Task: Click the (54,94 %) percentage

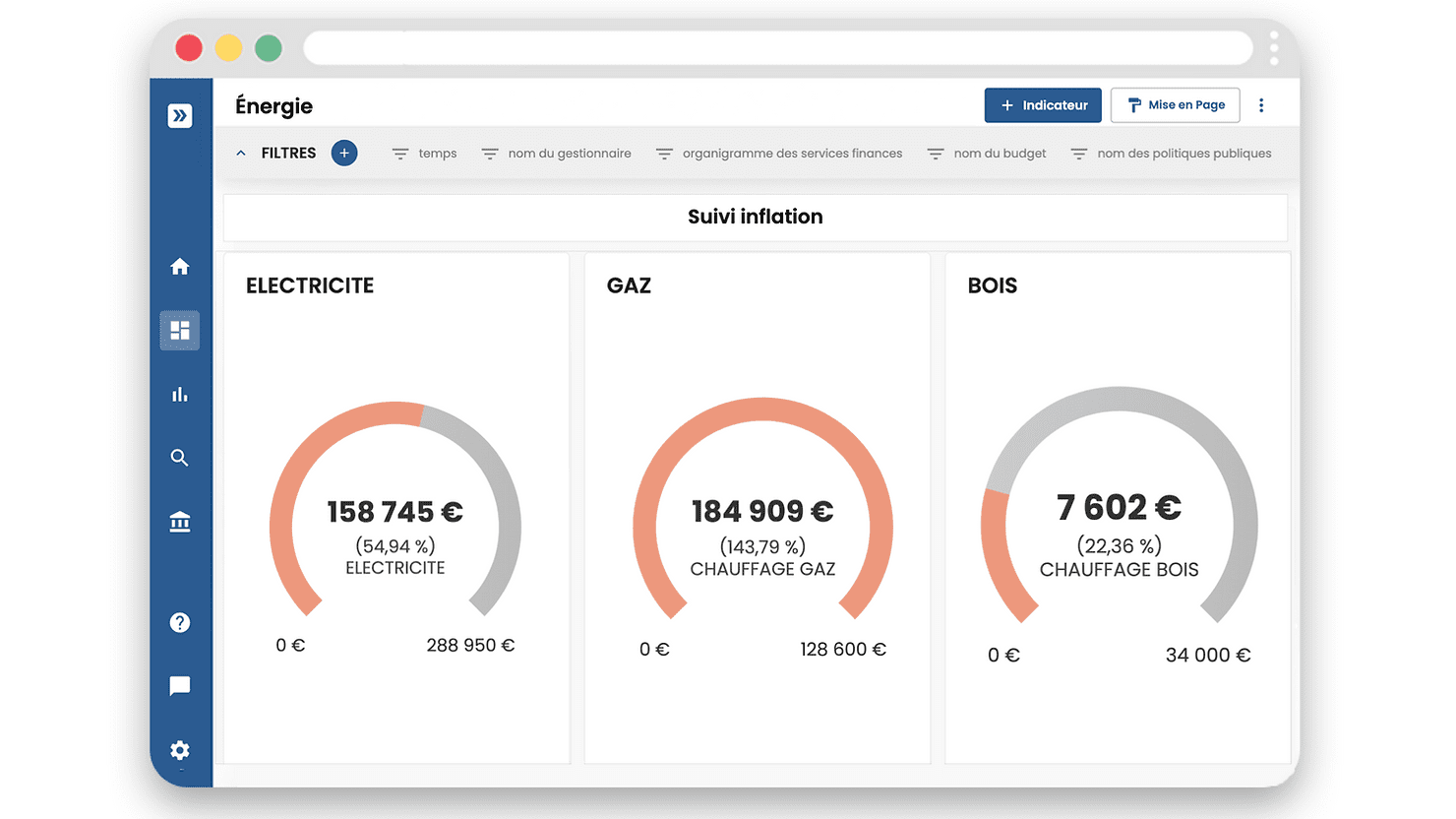Action: [395, 546]
